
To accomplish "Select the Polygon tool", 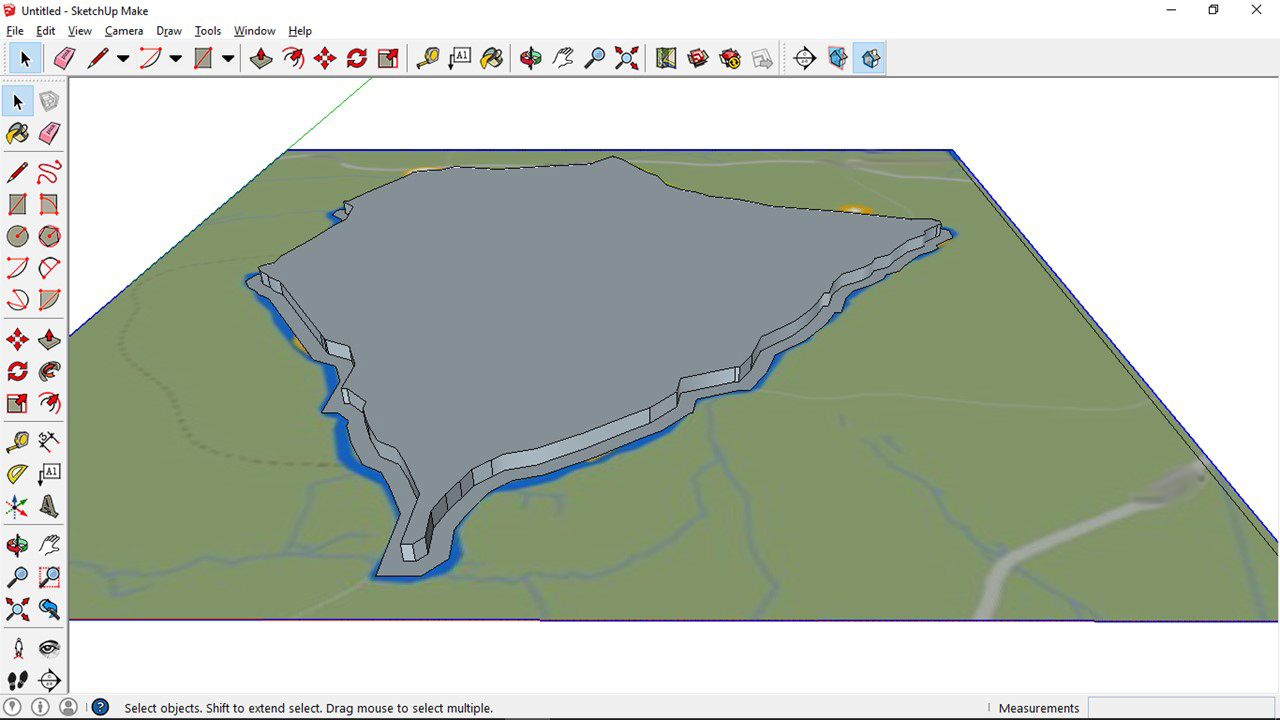I will [x=49, y=236].
